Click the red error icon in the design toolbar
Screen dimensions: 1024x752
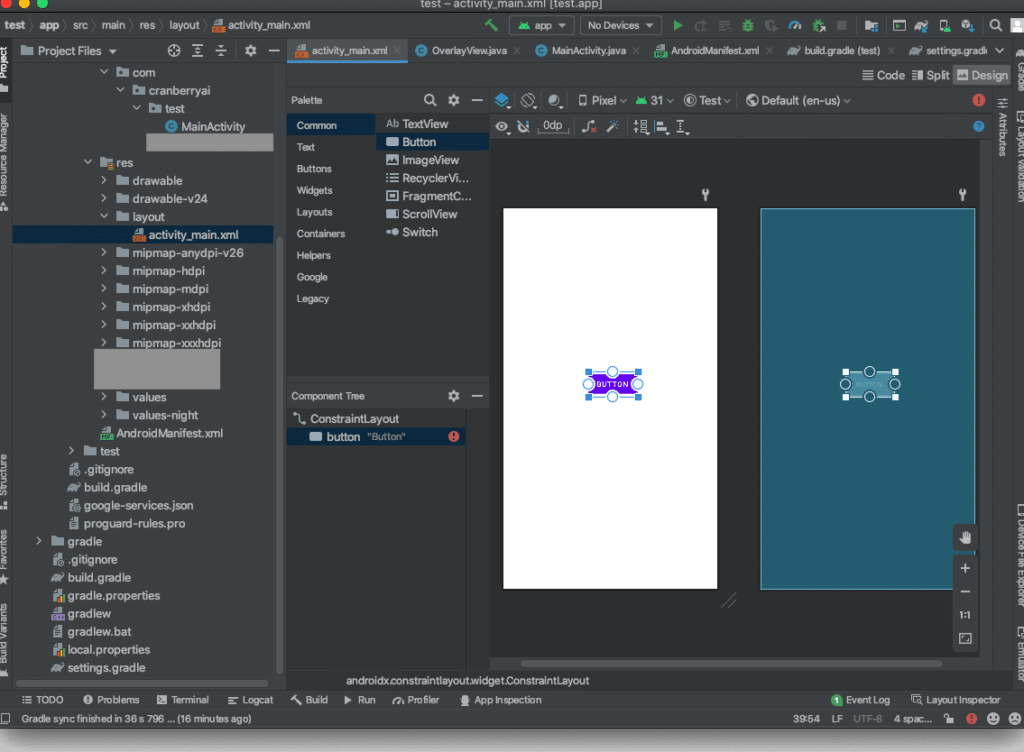(978, 100)
